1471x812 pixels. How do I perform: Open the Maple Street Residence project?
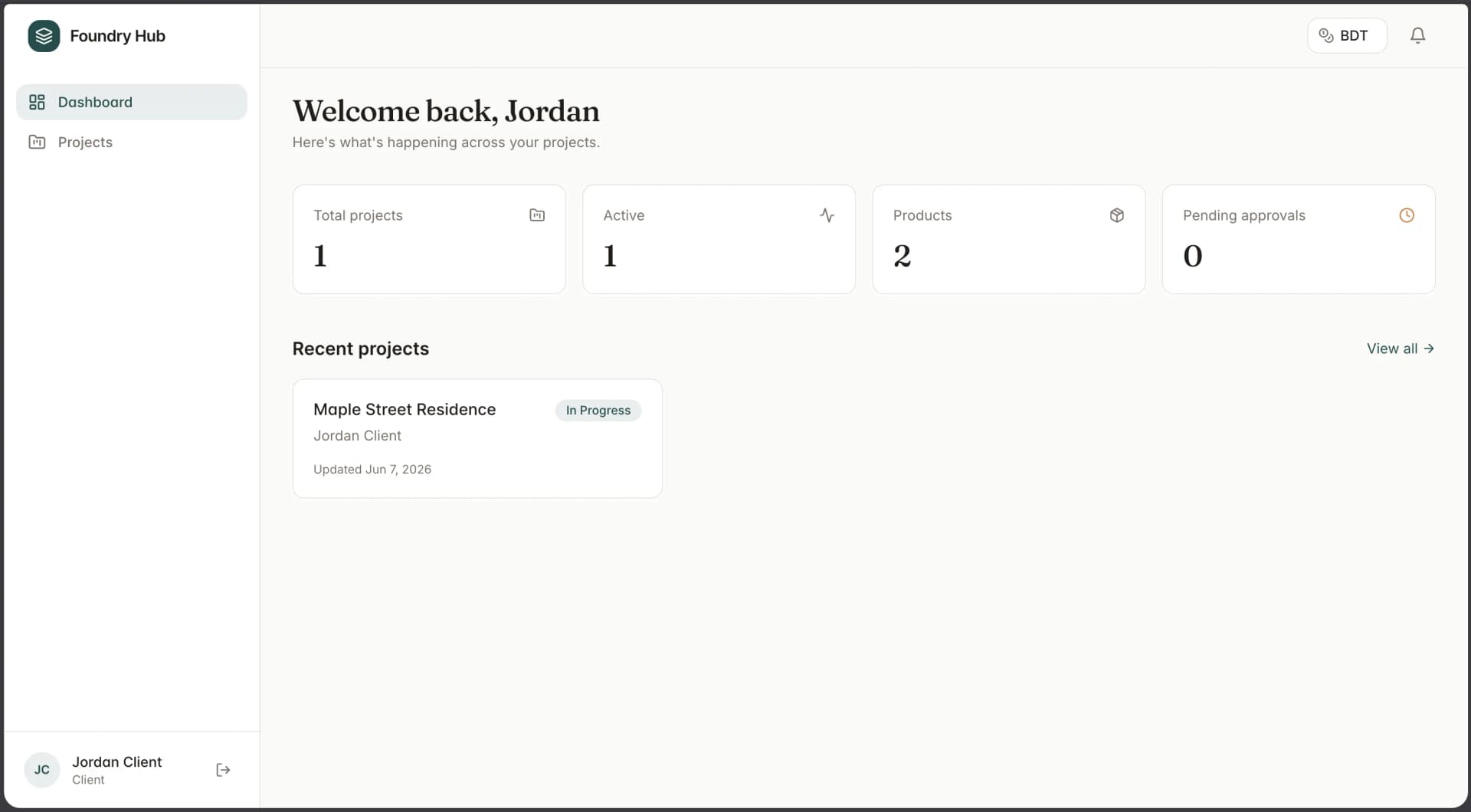477,438
